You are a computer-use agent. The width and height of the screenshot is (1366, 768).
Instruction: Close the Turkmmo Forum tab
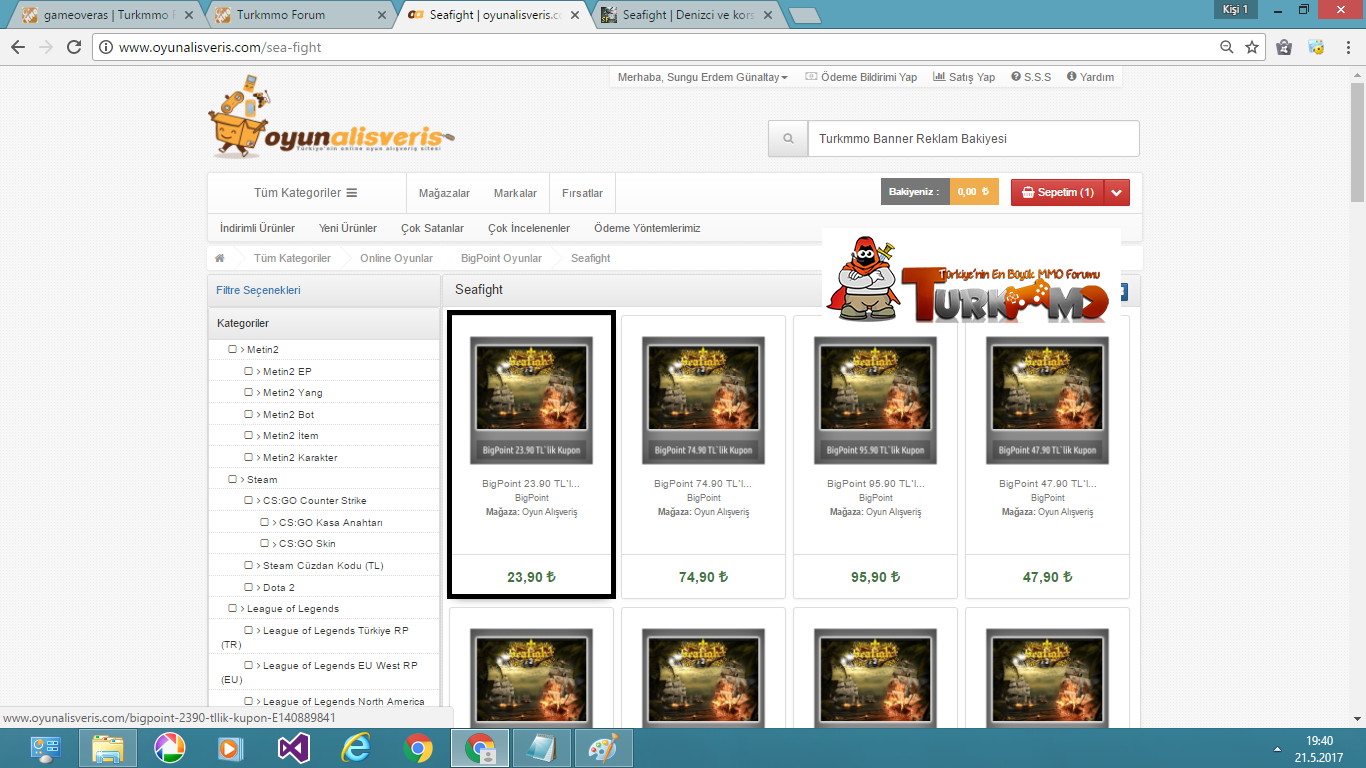[384, 16]
